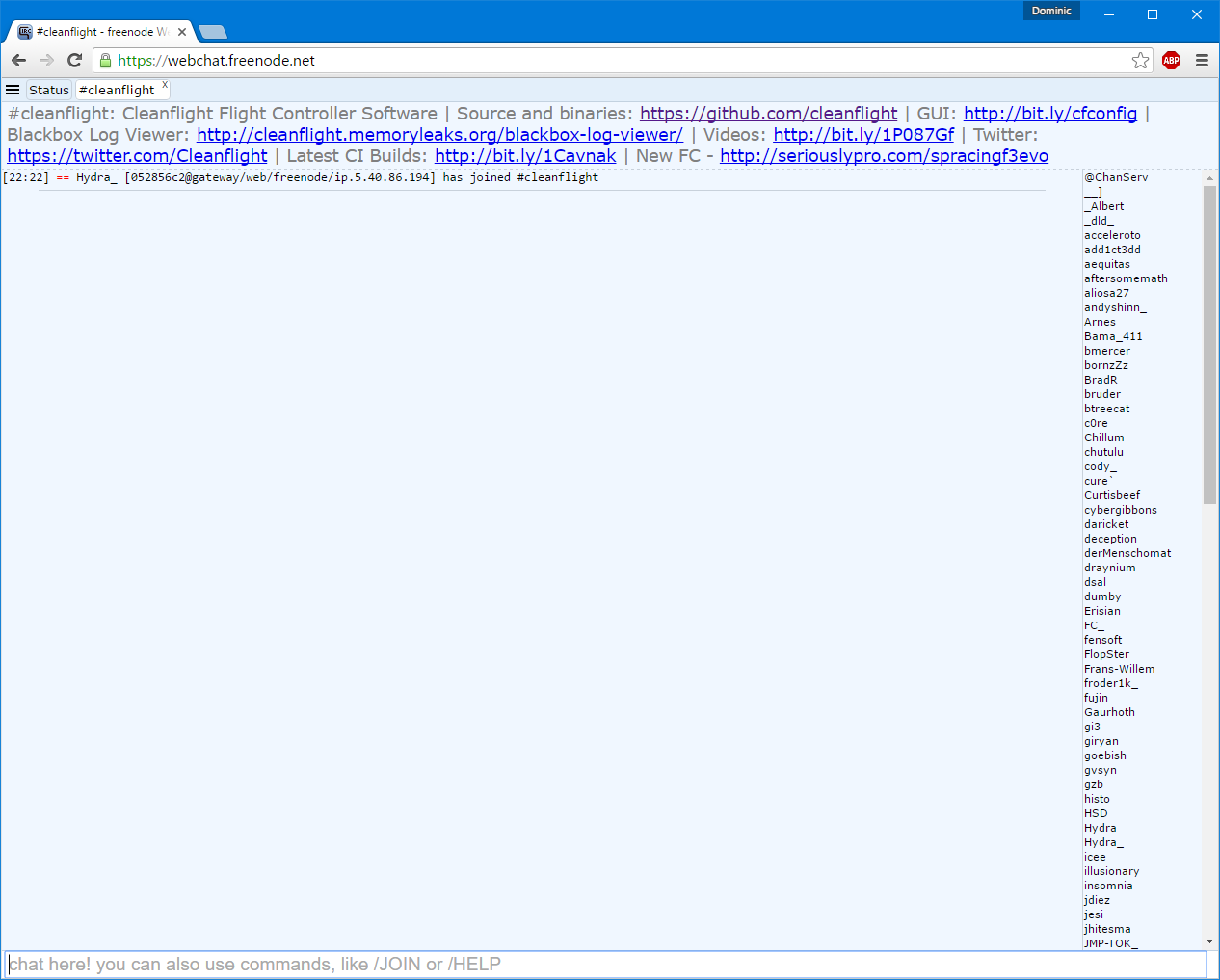
Task: Select user Bama_411 in the nick list
Action: click(1113, 336)
